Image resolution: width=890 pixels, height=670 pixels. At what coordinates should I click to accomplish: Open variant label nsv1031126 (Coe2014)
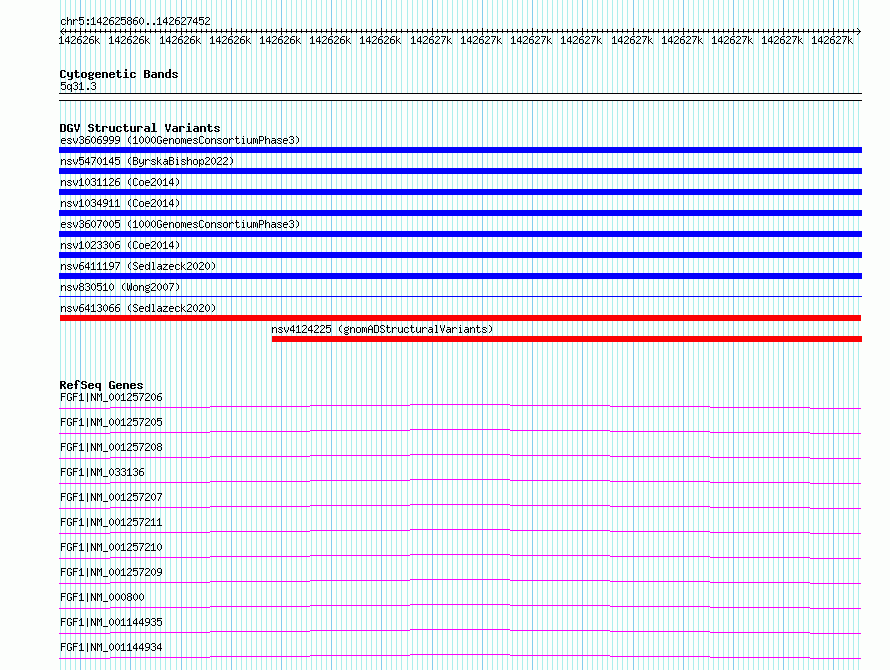(x=120, y=182)
